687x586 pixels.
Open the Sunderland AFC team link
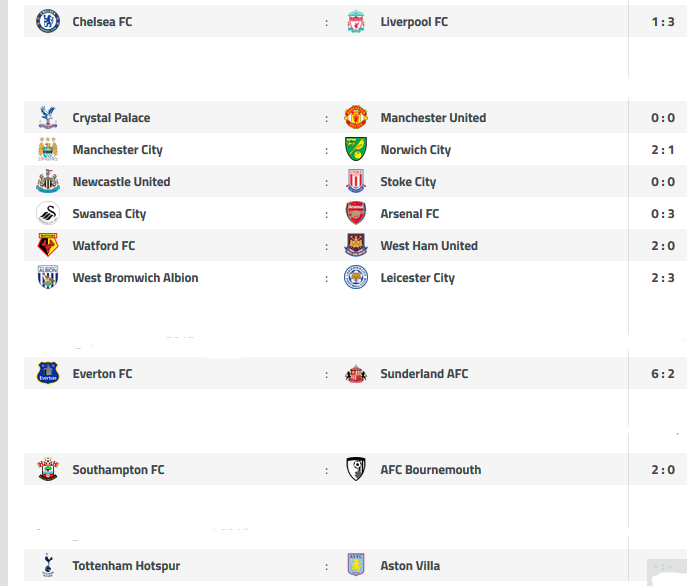point(424,374)
